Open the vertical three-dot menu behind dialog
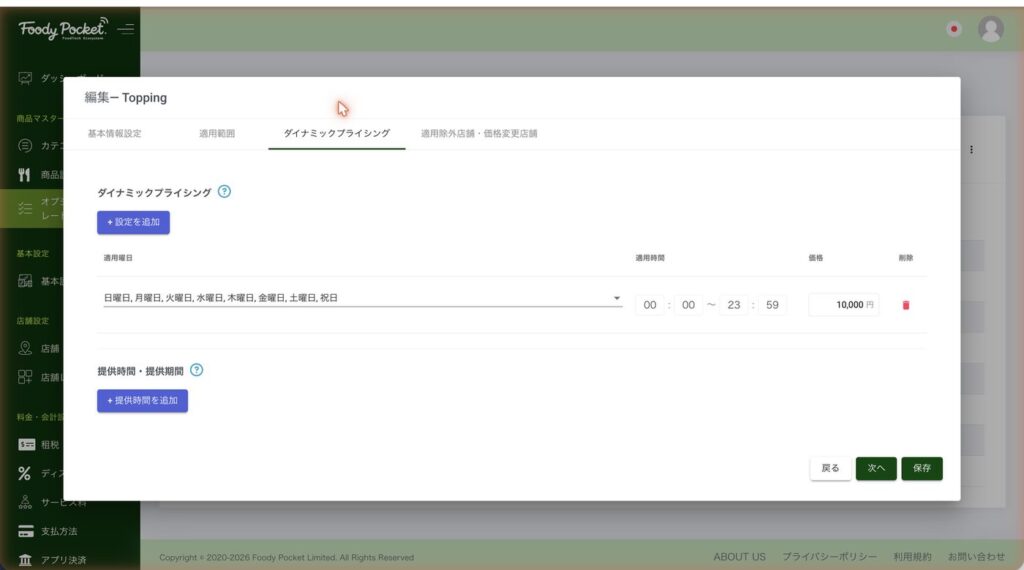Image resolution: width=1024 pixels, height=570 pixels. [x=971, y=150]
